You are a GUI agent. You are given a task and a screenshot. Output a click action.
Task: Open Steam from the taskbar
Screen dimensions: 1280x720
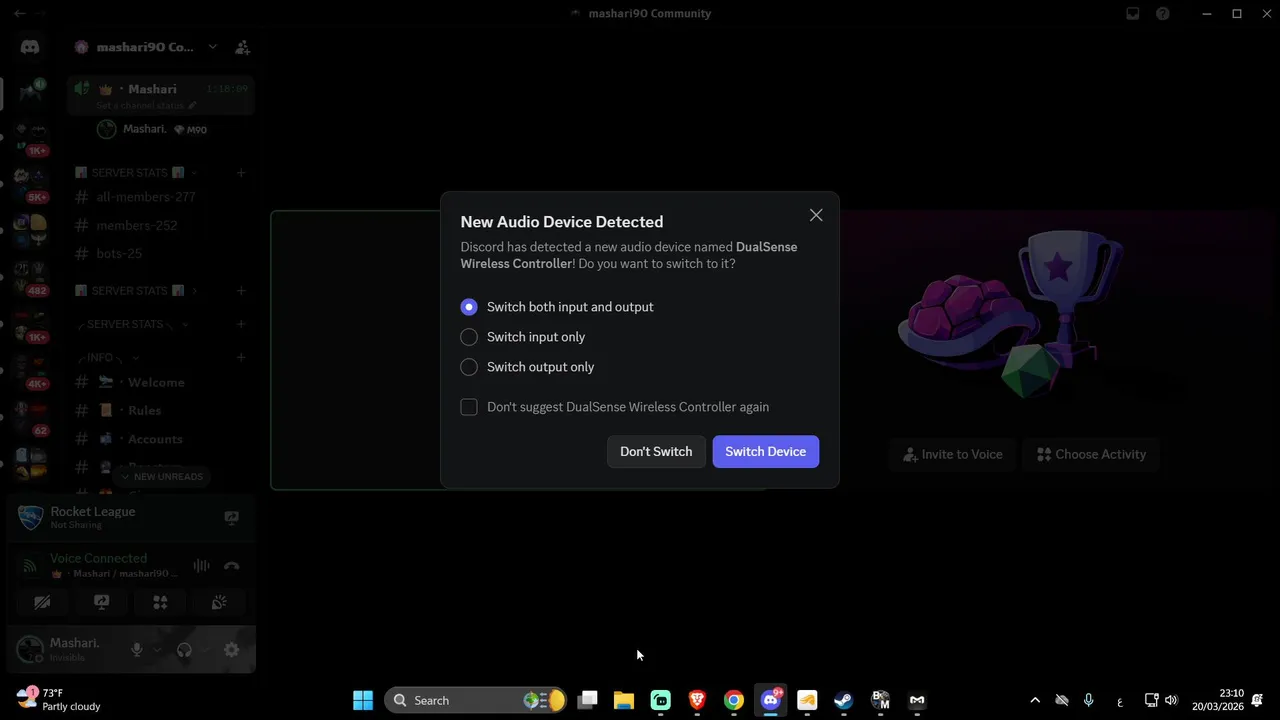(x=844, y=700)
